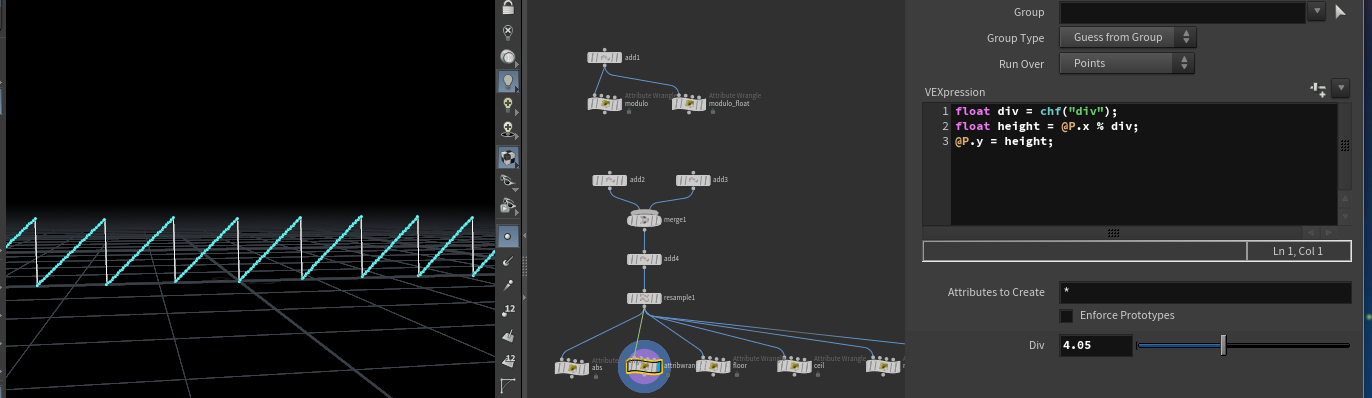Click the highlighted attribwrangle node
The image size is (1372, 398).
point(644,367)
